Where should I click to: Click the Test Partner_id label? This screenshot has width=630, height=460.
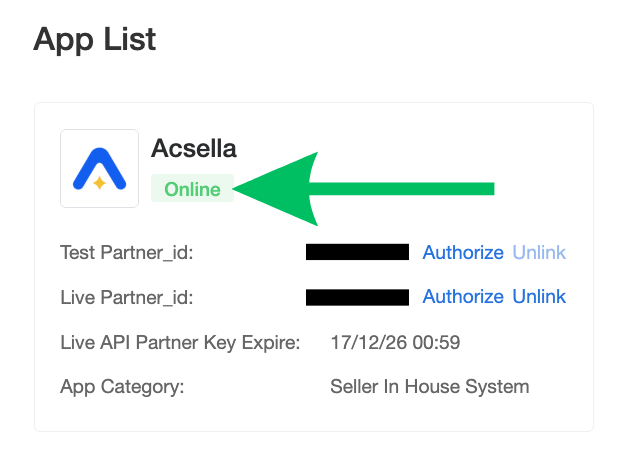pyautogui.click(x=127, y=253)
